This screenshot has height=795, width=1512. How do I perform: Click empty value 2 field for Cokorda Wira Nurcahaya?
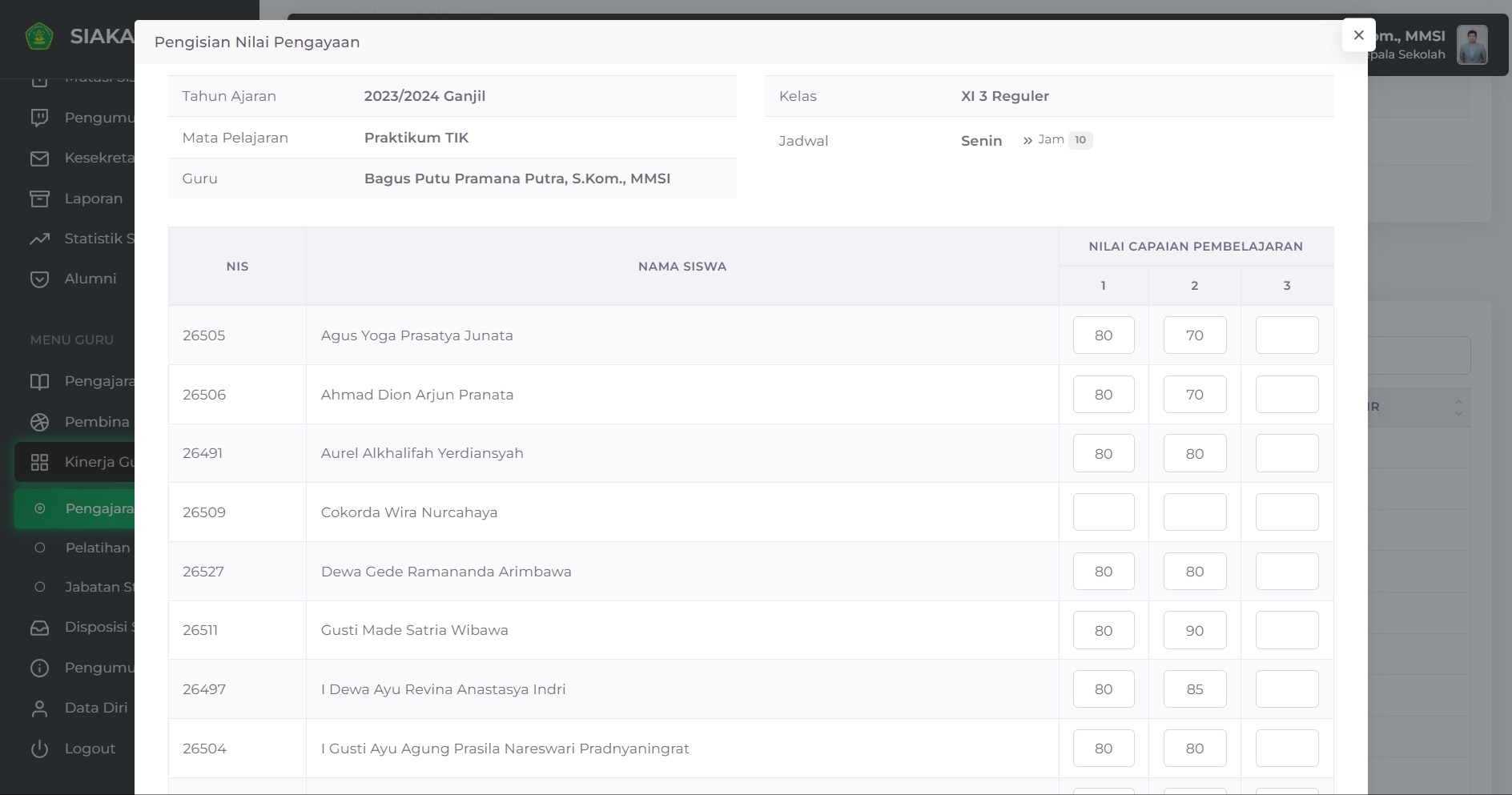click(1195, 512)
